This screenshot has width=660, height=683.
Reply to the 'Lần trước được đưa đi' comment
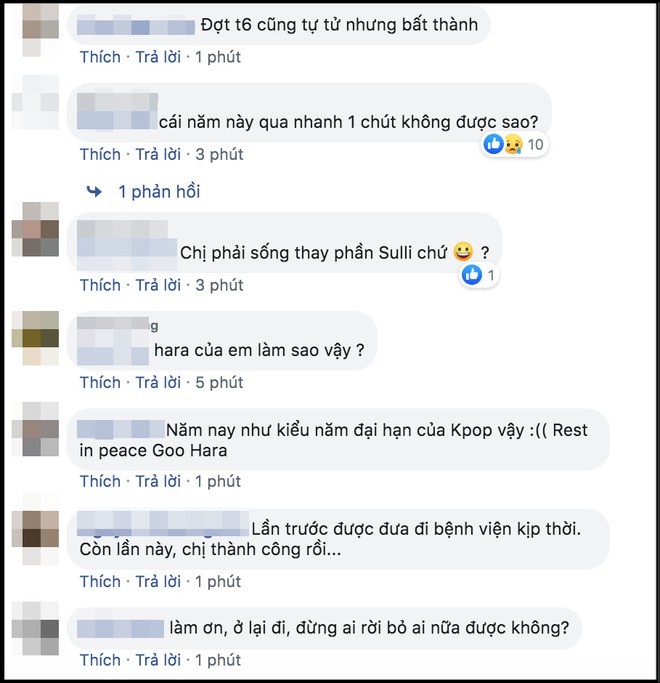coord(158,582)
